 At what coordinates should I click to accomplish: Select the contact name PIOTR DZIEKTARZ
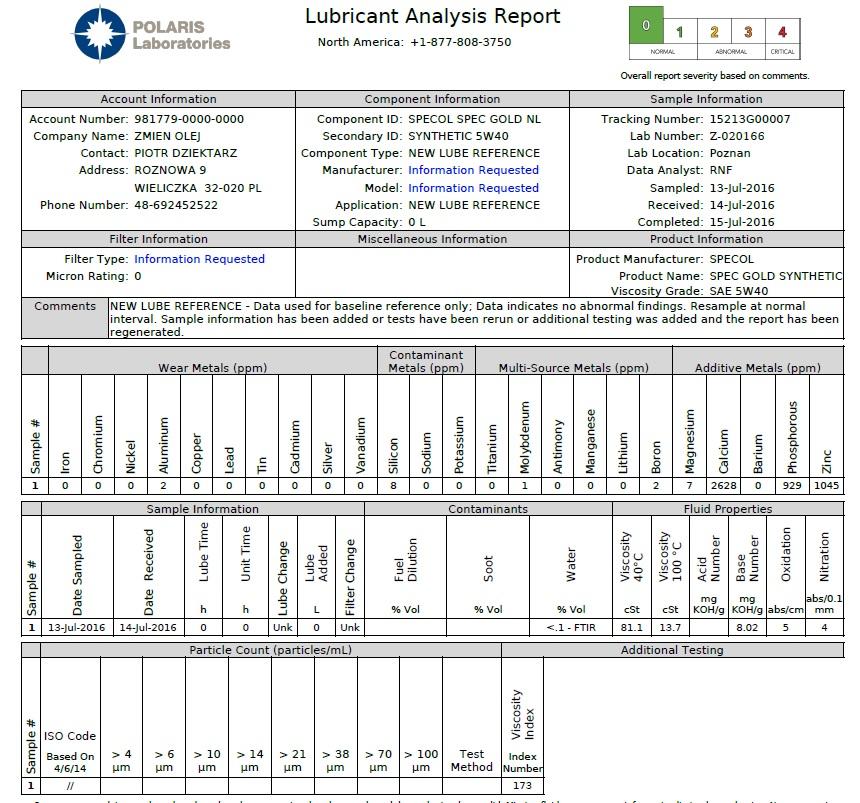click(x=186, y=153)
